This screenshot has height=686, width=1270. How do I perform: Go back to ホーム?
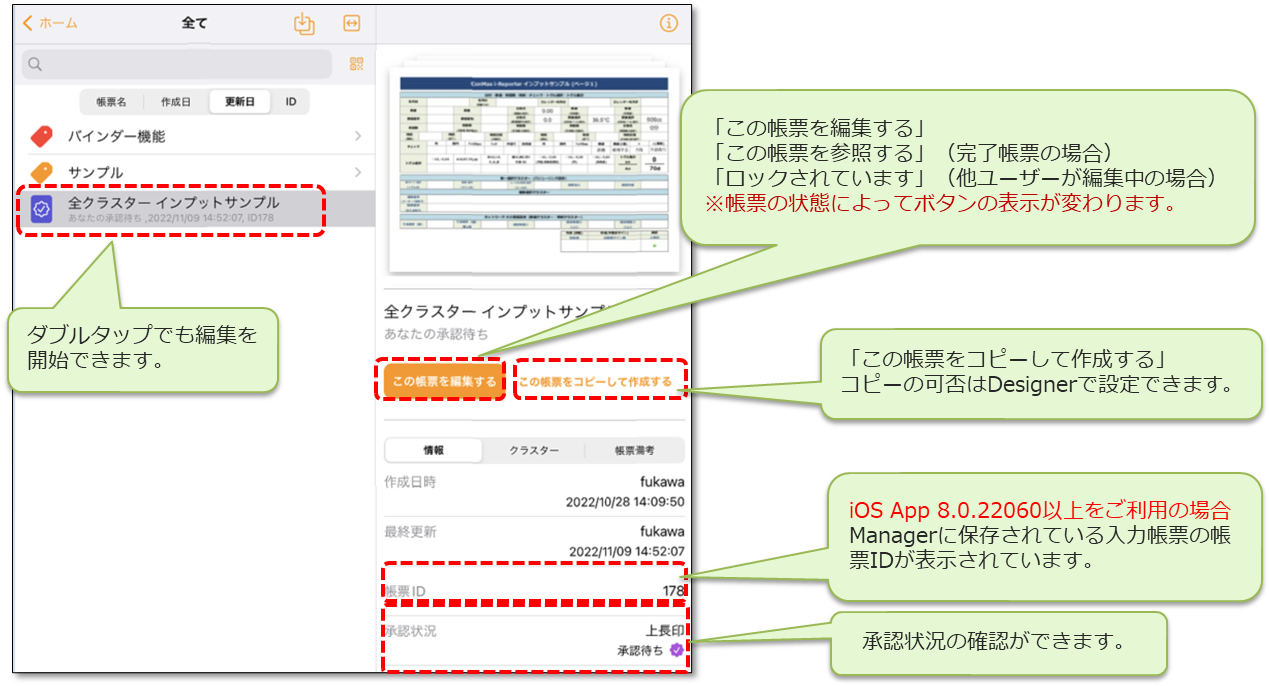tap(50, 23)
